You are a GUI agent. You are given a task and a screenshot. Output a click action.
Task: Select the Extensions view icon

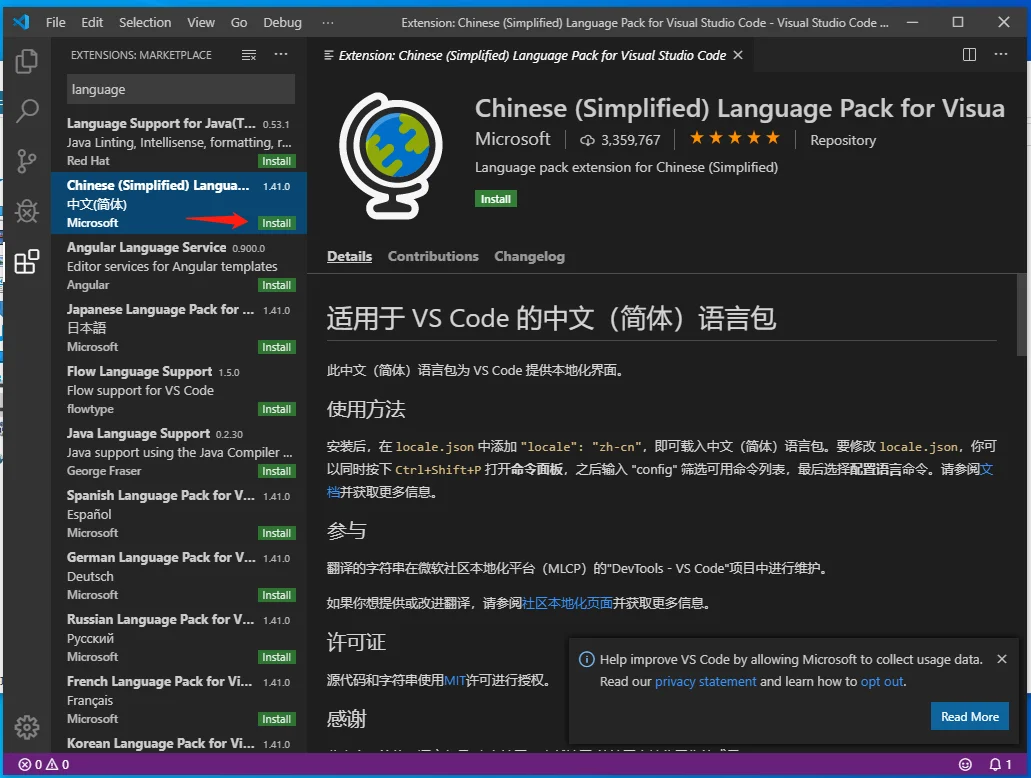click(26, 262)
